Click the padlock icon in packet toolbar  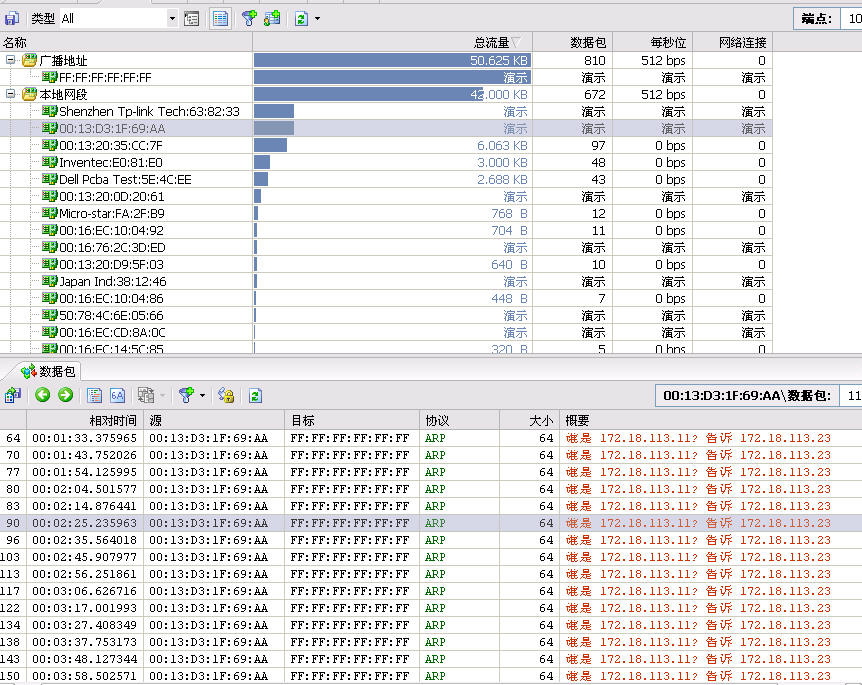tap(226, 395)
